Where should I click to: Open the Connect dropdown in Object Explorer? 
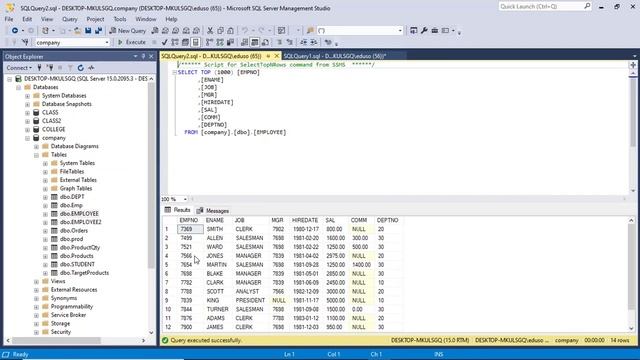tap(19, 68)
